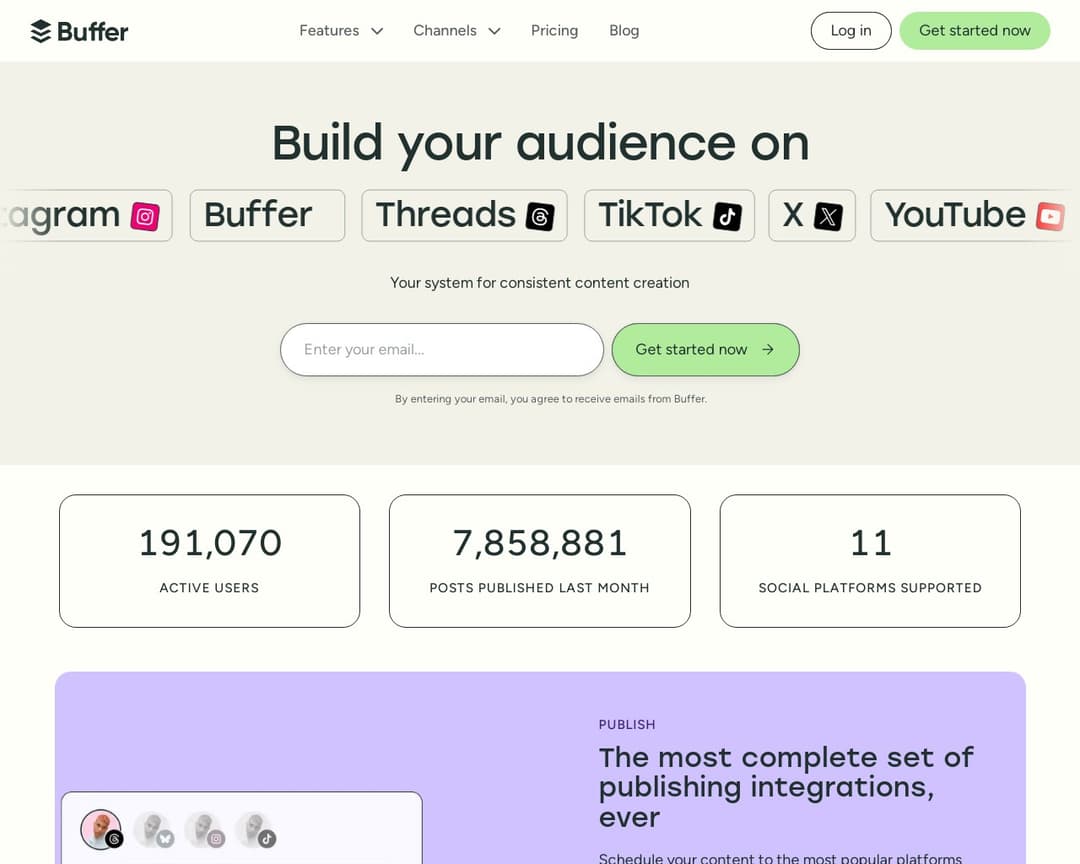Click the 191,070 active users card

click(x=209, y=561)
